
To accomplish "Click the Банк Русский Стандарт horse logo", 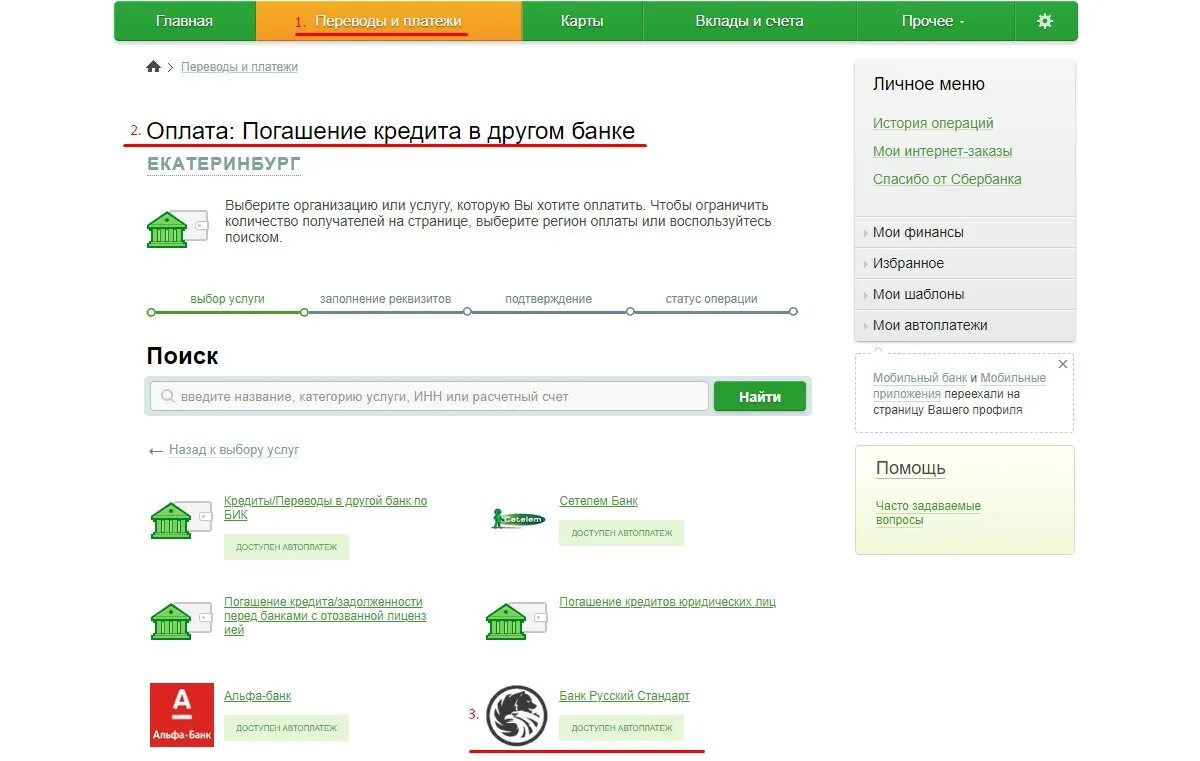I will click(515, 714).
